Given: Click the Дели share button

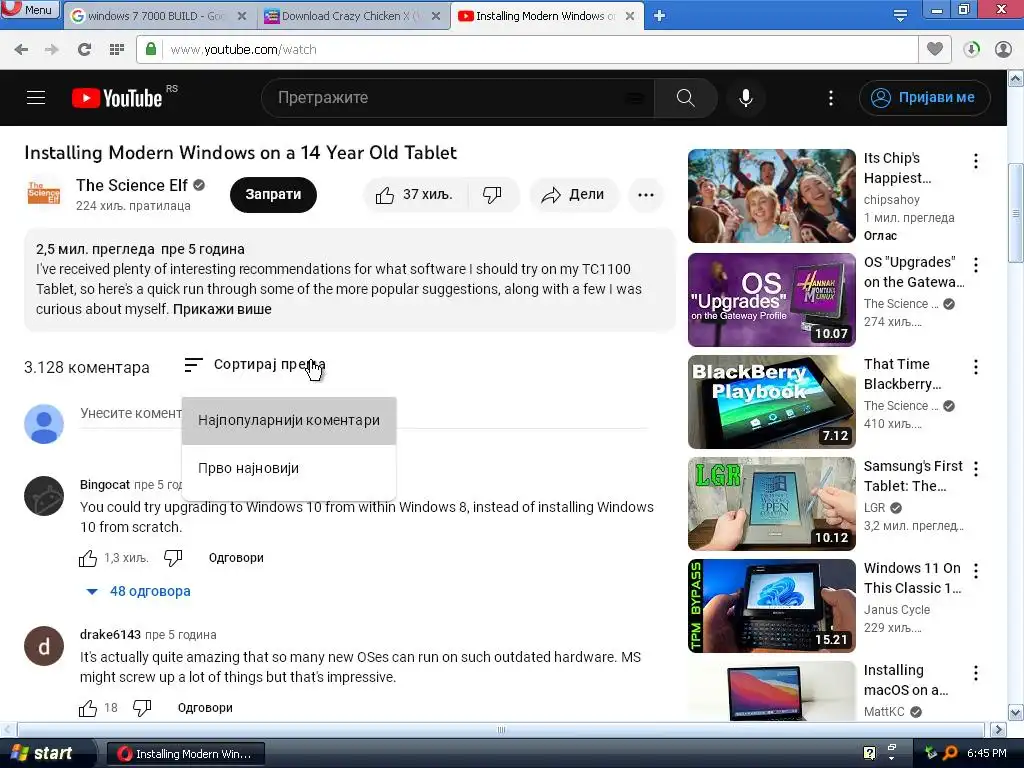Looking at the screenshot, I should click(573, 195).
